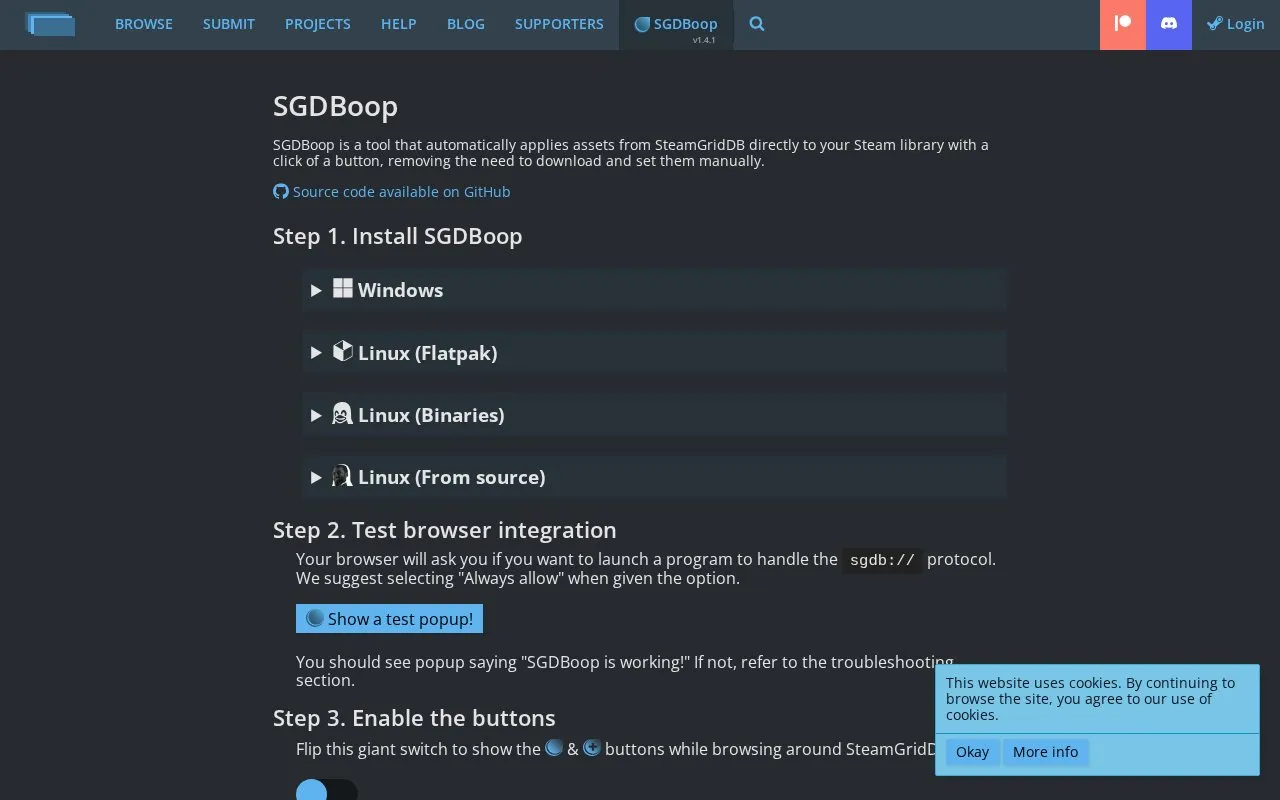The image size is (1280, 800).
Task: Click the Step 3. Enable the buttons heading
Action: click(414, 718)
